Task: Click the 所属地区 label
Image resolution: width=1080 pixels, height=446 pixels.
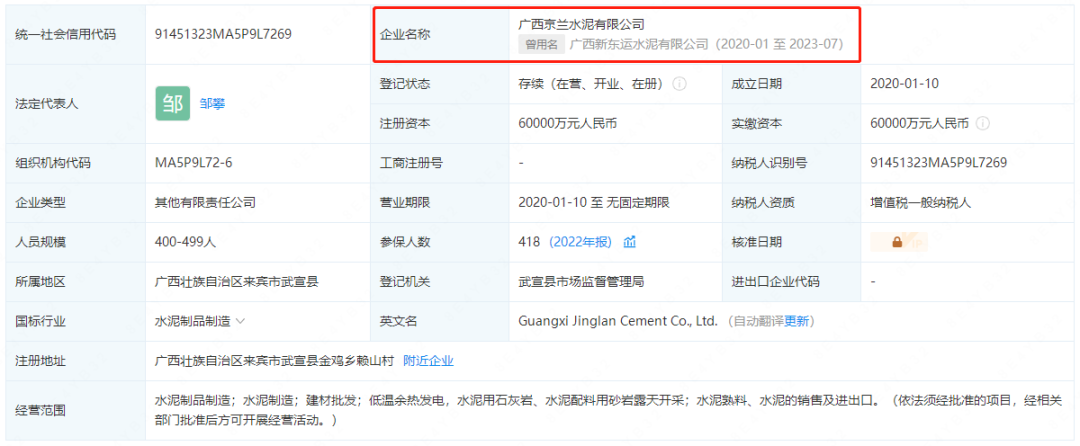Action: [x=41, y=282]
